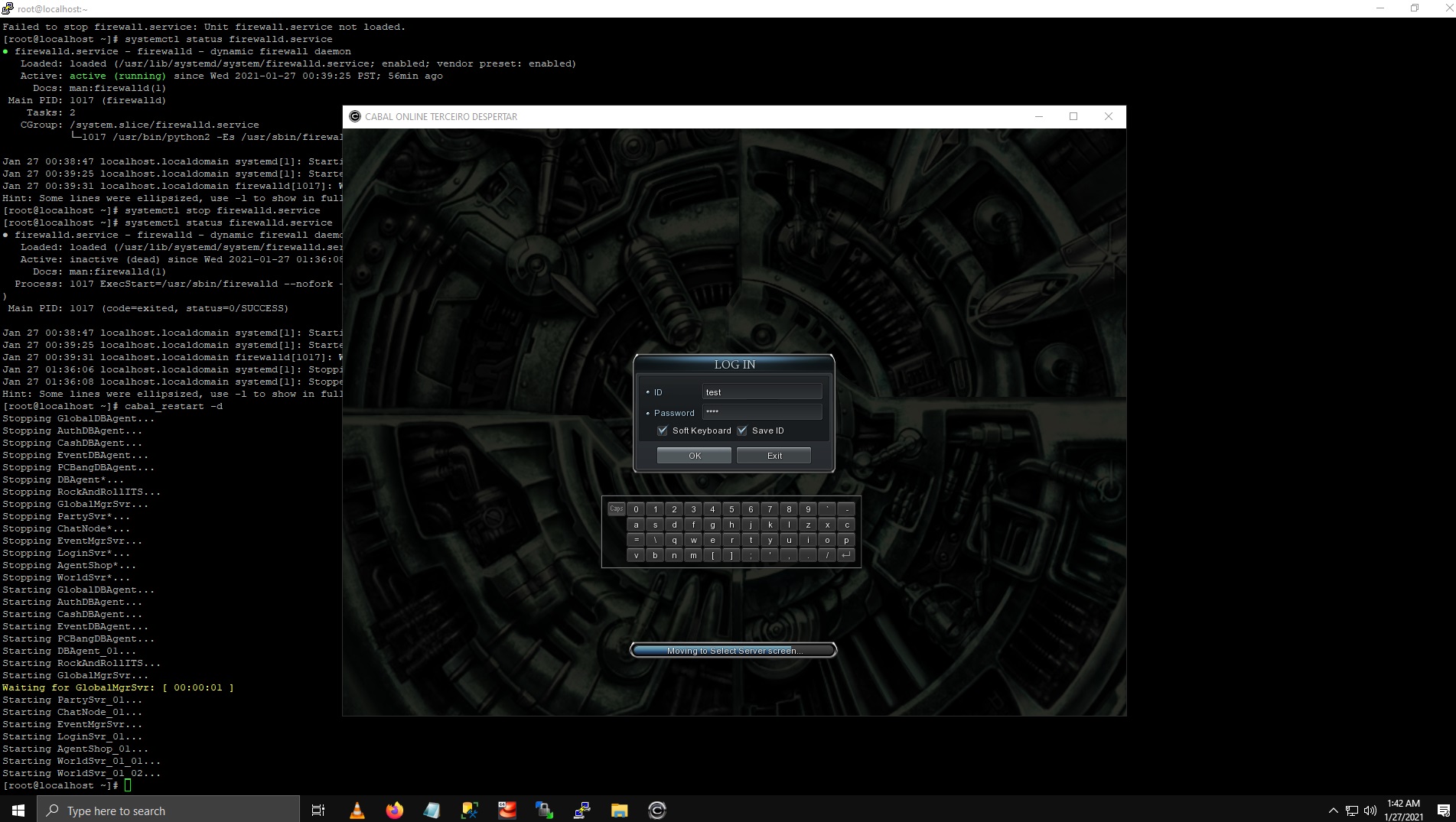This screenshot has height=822, width=1456.
Task: Tap the 's' key on soft keyboard
Action: point(655,525)
